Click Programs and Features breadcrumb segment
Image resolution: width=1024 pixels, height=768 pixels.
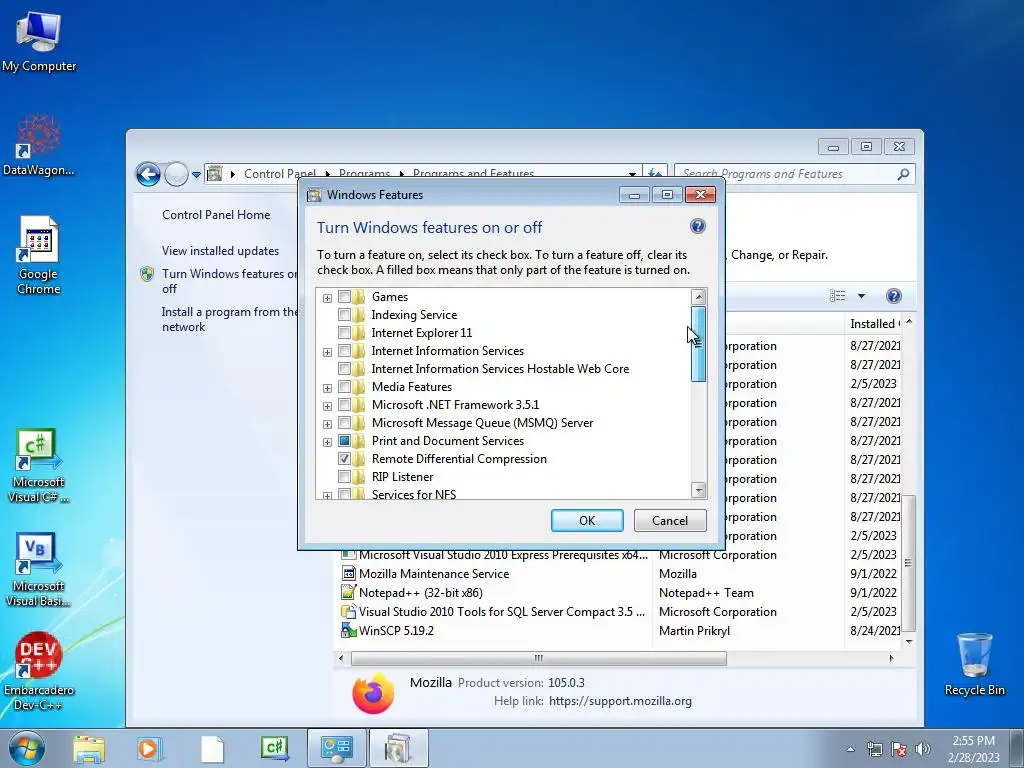473,174
